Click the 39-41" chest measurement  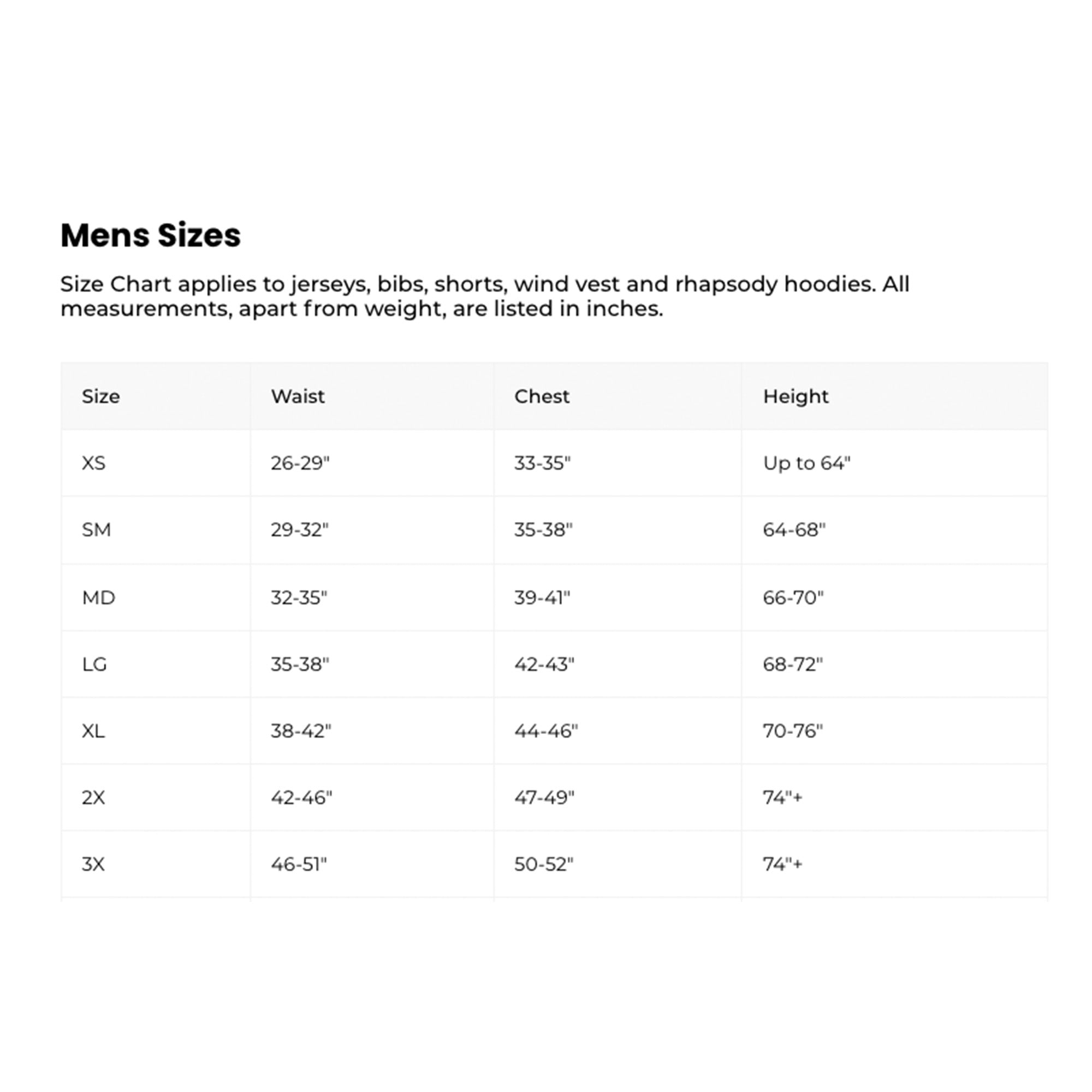pyautogui.click(x=542, y=597)
